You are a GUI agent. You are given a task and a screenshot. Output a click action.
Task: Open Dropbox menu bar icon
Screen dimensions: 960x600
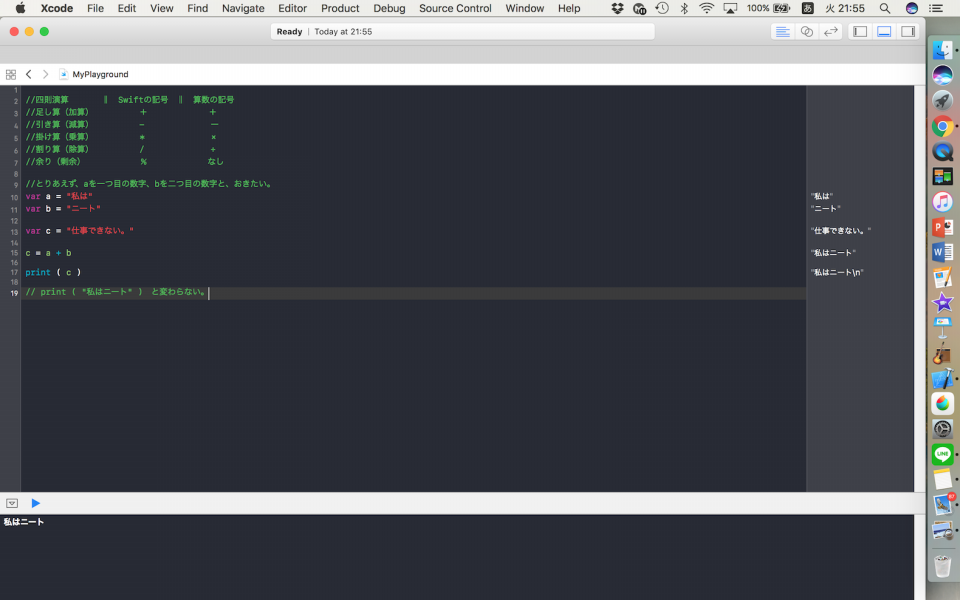click(x=617, y=8)
